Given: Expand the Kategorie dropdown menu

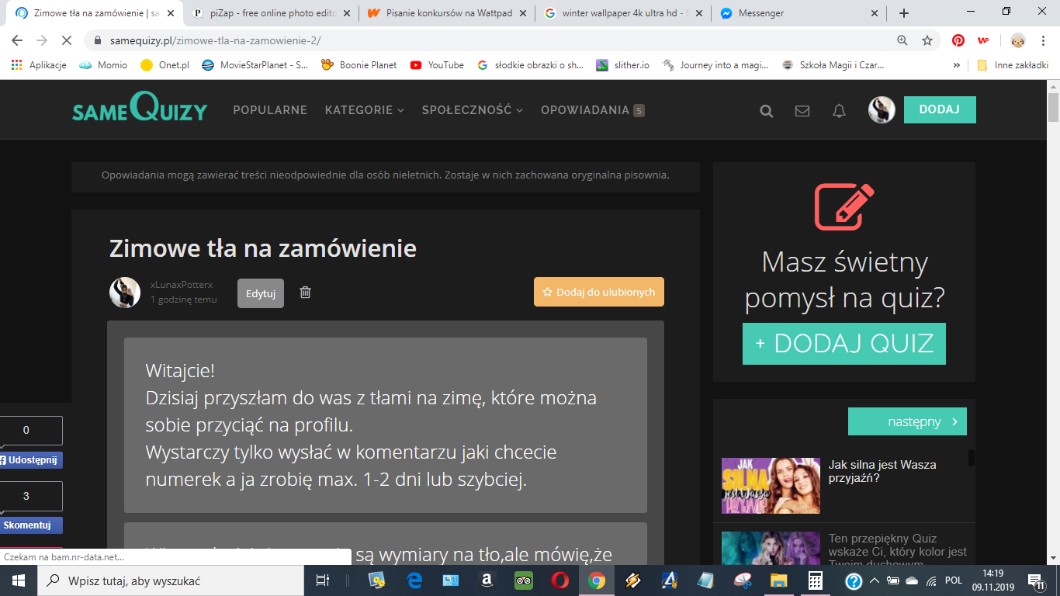Looking at the screenshot, I should (364, 110).
